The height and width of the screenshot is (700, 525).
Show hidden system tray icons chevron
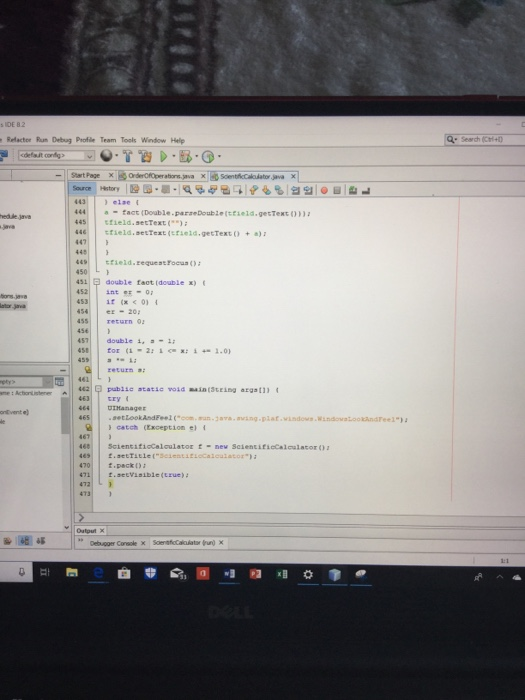pos(500,577)
